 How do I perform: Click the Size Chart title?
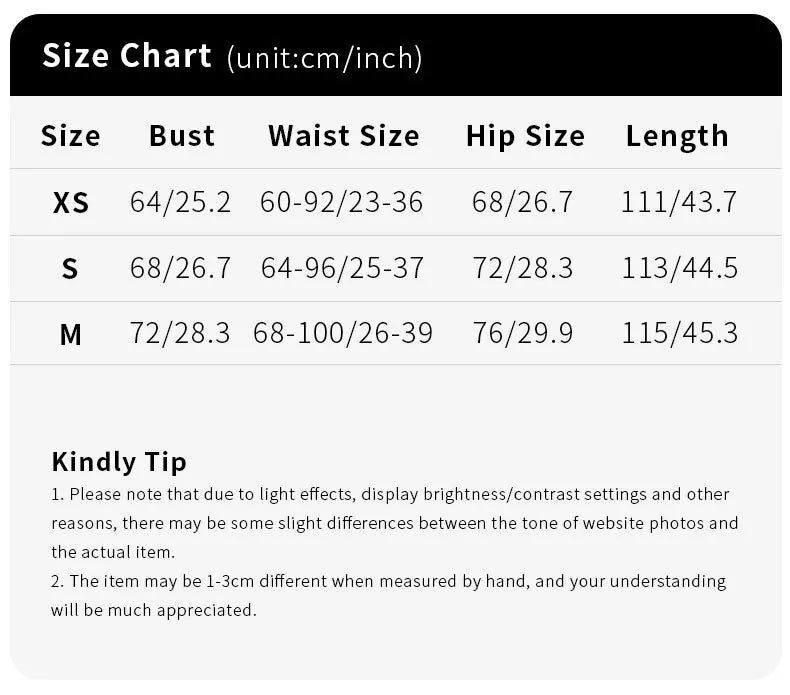coord(127,56)
